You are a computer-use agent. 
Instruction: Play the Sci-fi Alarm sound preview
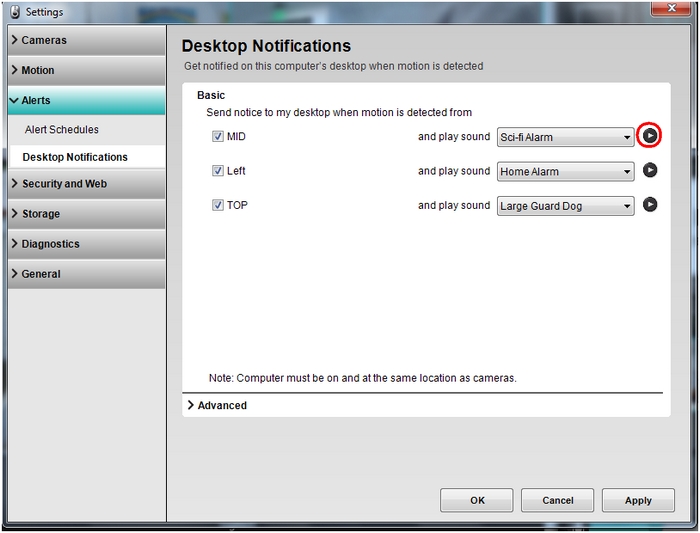point(650,136)
